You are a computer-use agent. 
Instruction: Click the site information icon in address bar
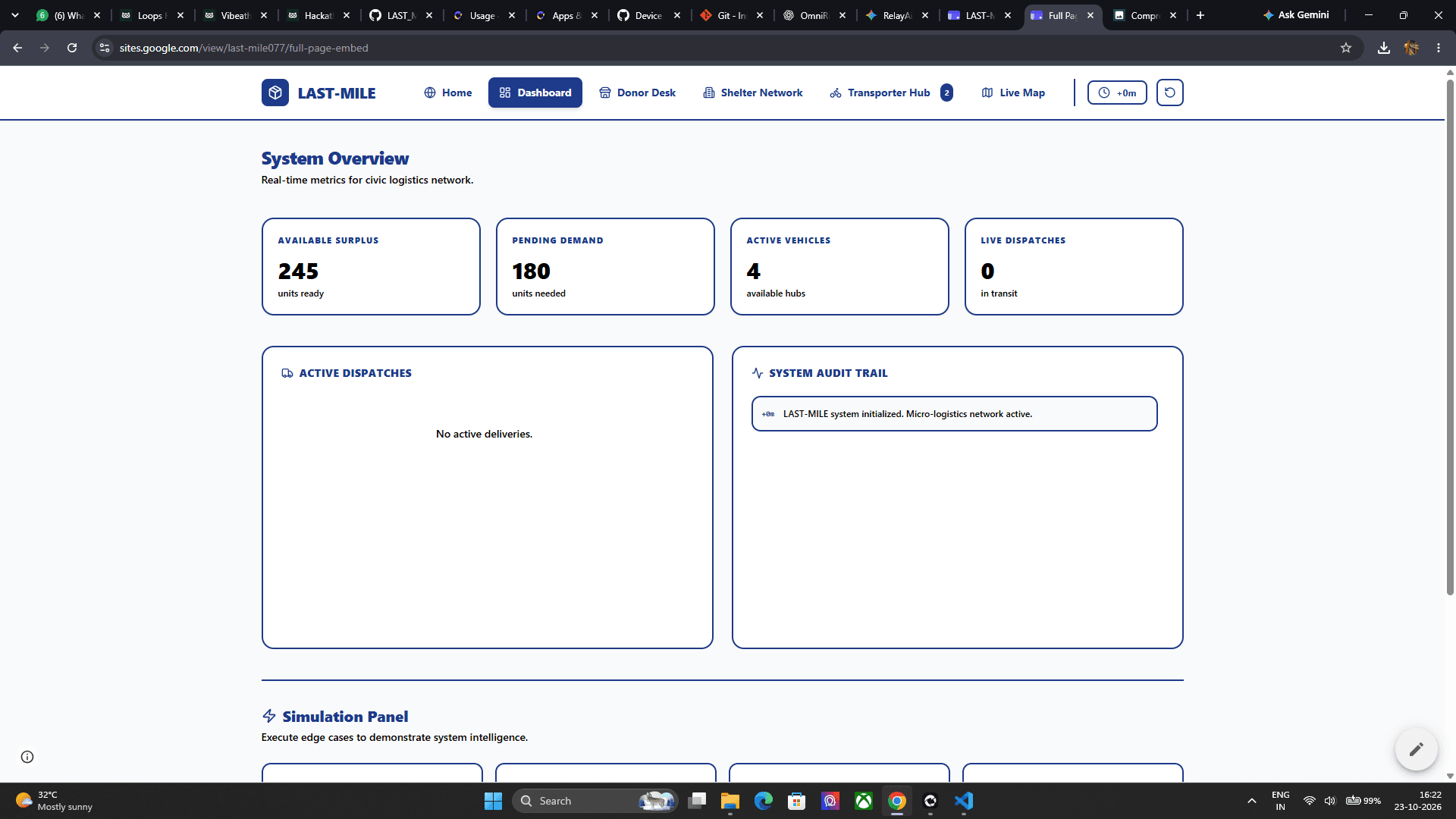point(105,48)
